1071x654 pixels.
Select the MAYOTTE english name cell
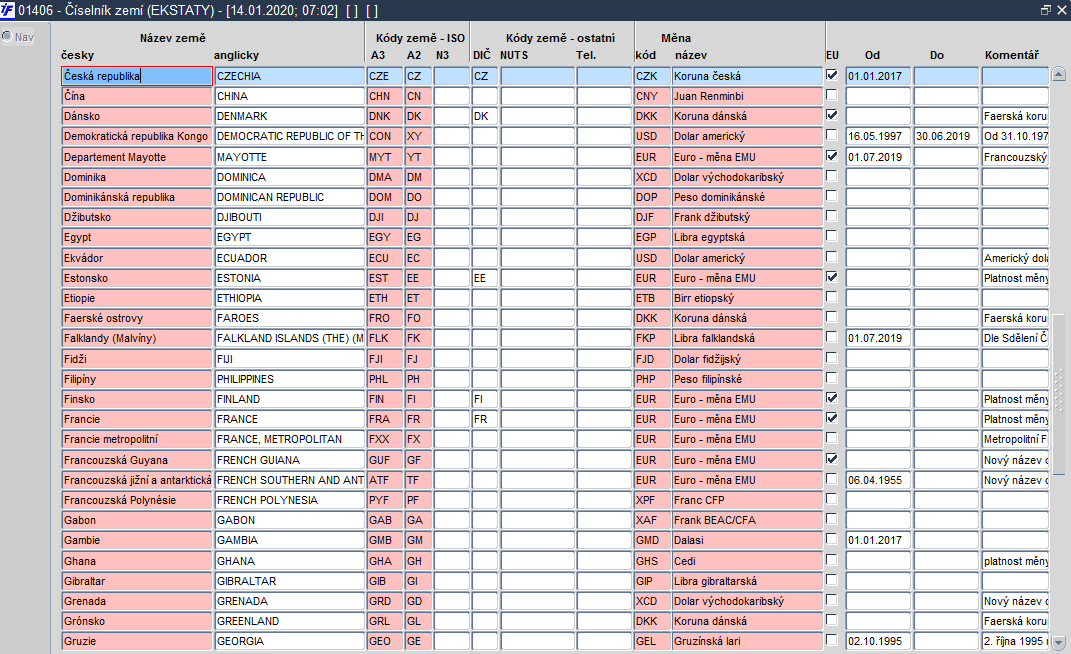pyautogui.click(x=290, y=157)
